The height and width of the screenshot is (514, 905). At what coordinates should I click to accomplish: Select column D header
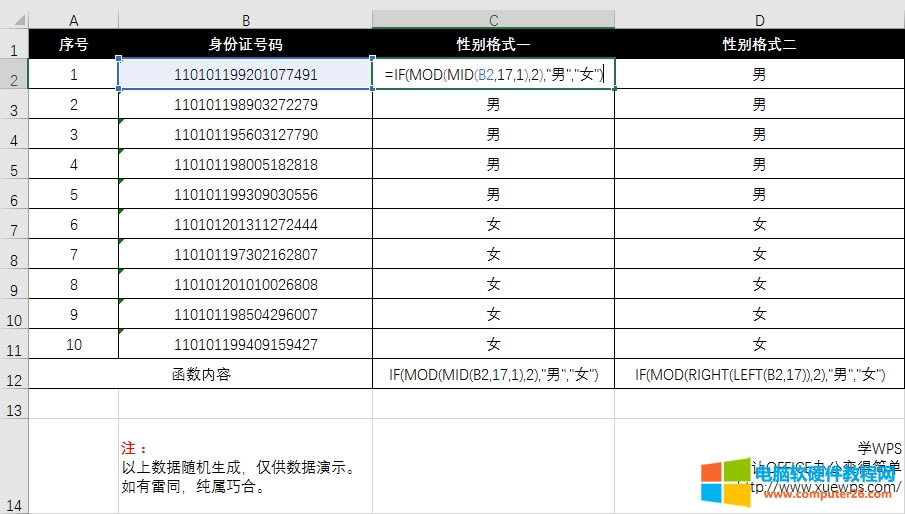click(760, 21)
